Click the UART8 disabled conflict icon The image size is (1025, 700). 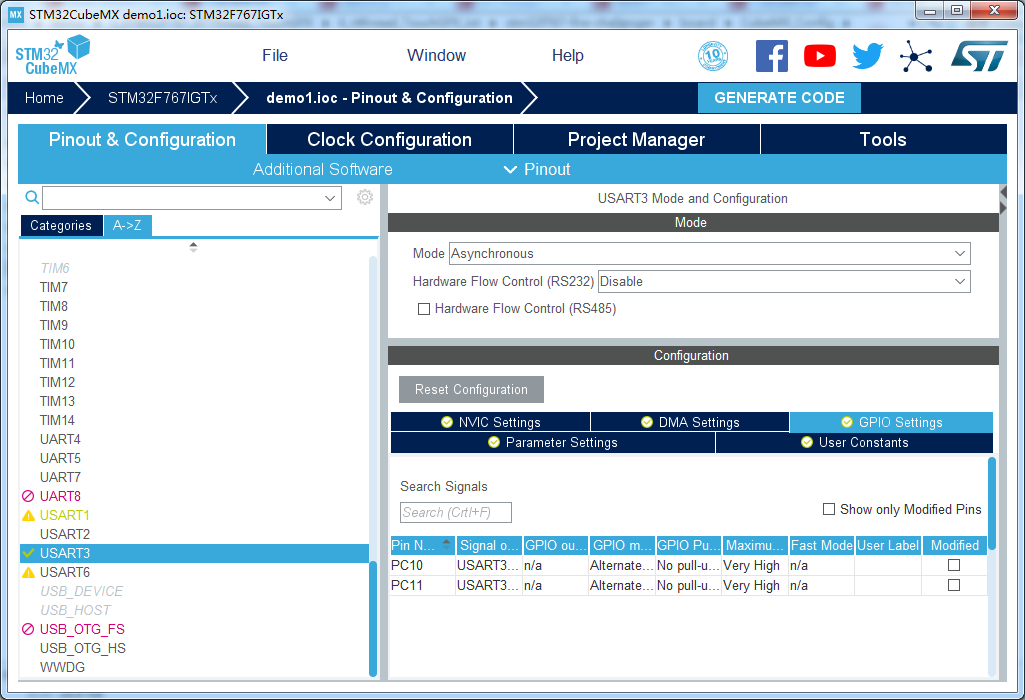pyautogui.click(x=28, y=496)
